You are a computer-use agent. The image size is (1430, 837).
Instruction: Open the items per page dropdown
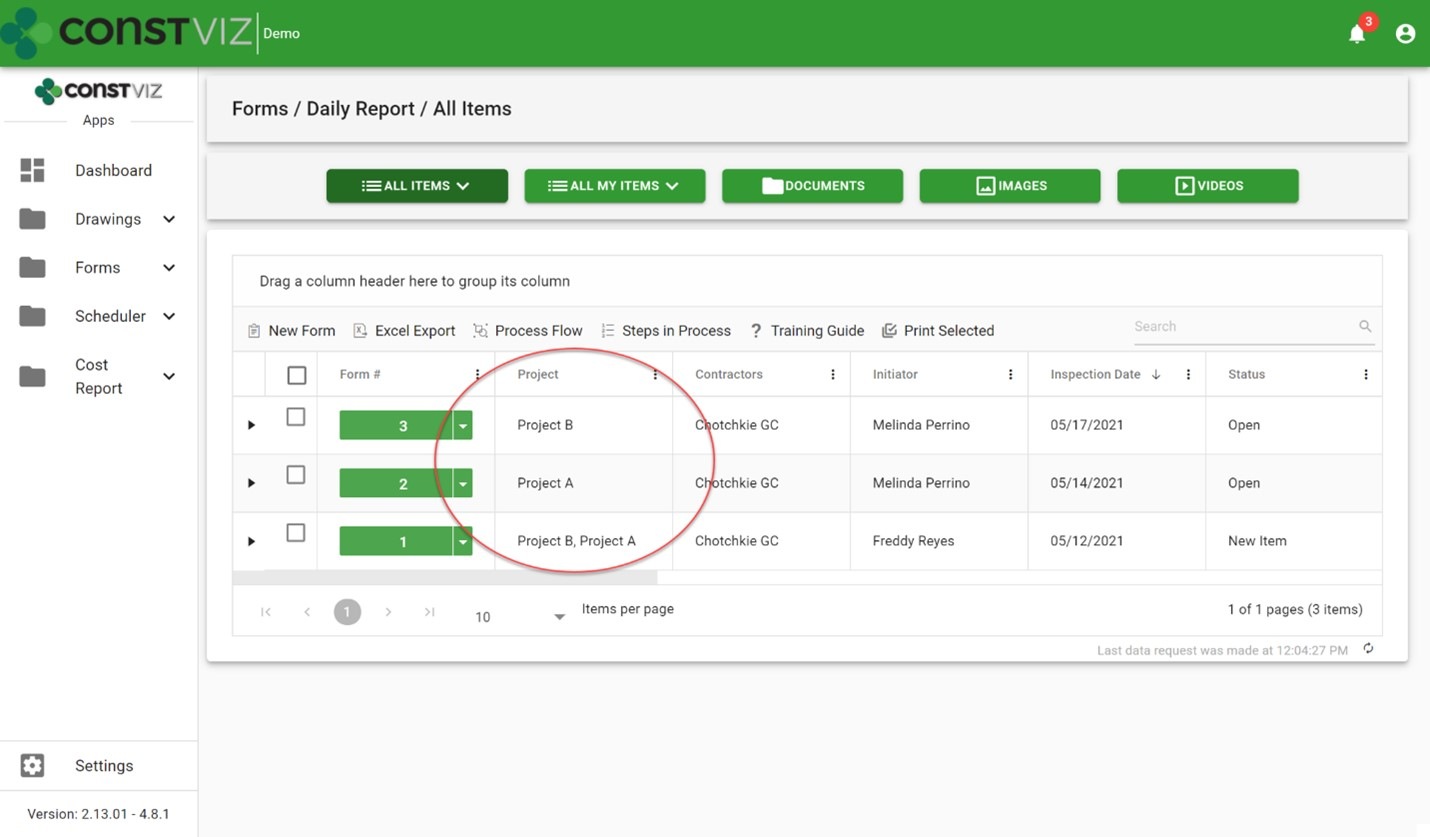coord(559,617)
